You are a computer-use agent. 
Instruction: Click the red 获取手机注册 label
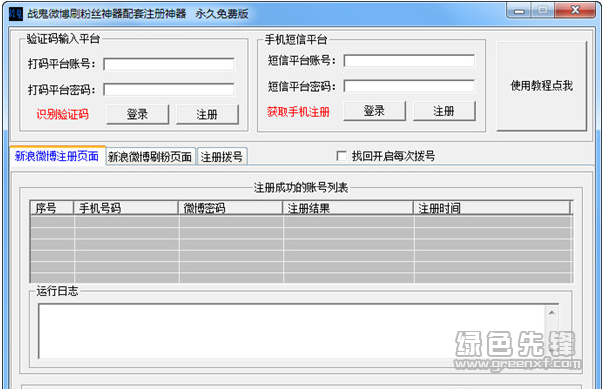tap(298, 112)
